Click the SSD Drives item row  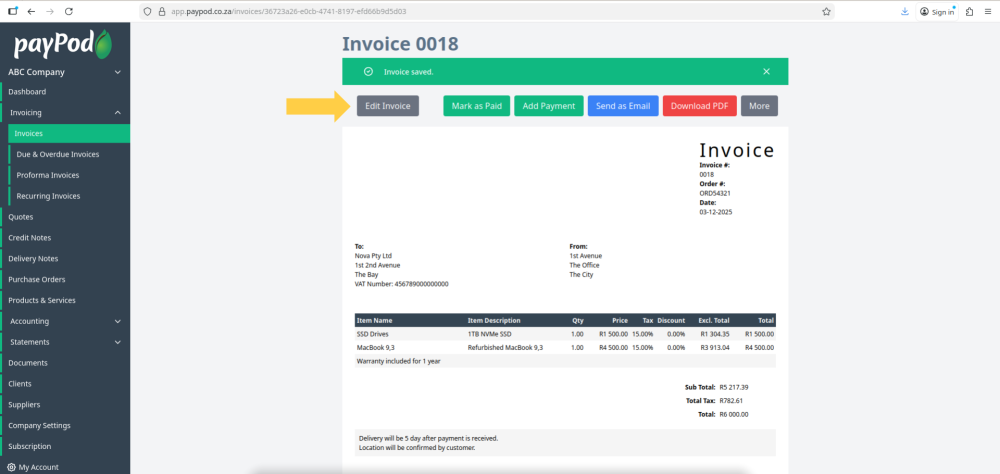tap(565, 334)
